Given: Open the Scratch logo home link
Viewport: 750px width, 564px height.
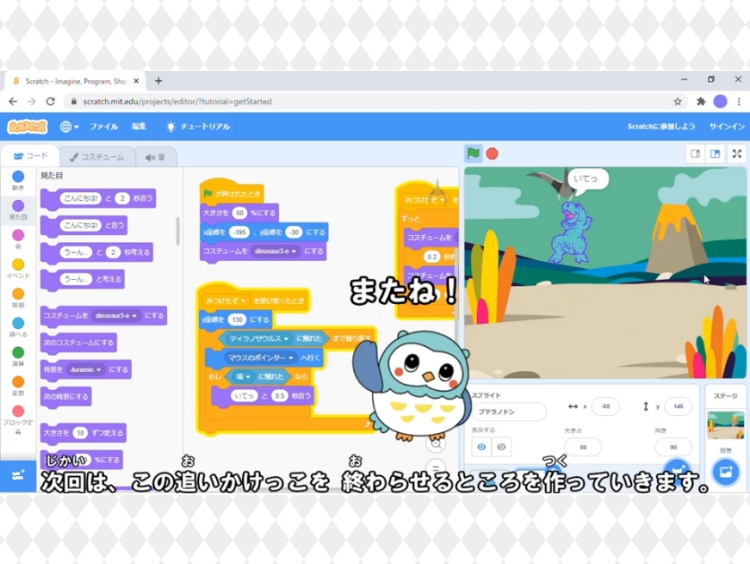Looking at the screenshot, I should 27,126.
